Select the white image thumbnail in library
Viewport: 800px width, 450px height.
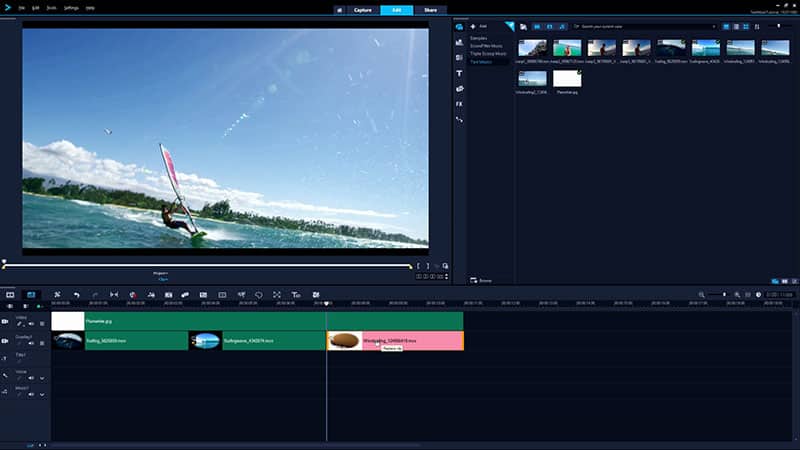coord(567,79)
